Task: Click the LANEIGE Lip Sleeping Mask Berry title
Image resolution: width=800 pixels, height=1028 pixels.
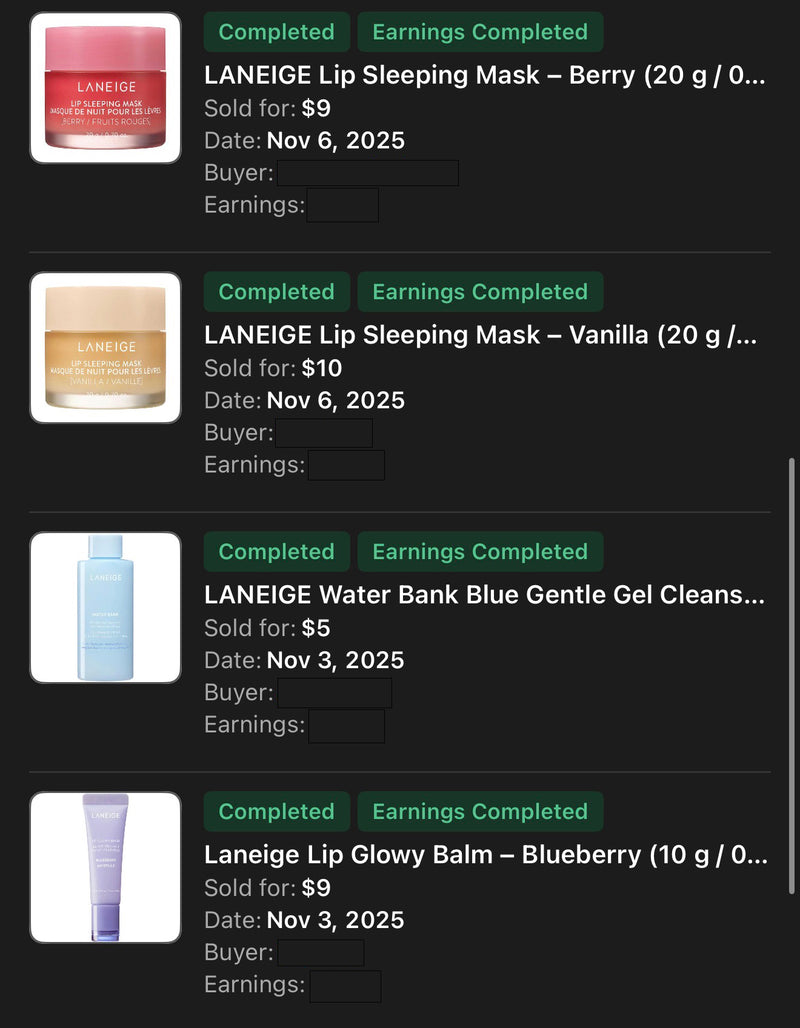Action: click(484, 76)
